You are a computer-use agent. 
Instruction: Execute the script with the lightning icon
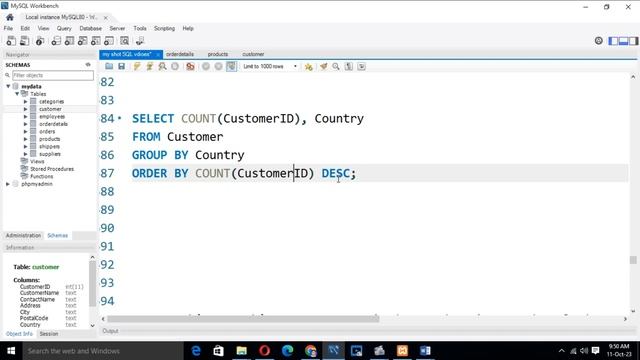point(137,66)
